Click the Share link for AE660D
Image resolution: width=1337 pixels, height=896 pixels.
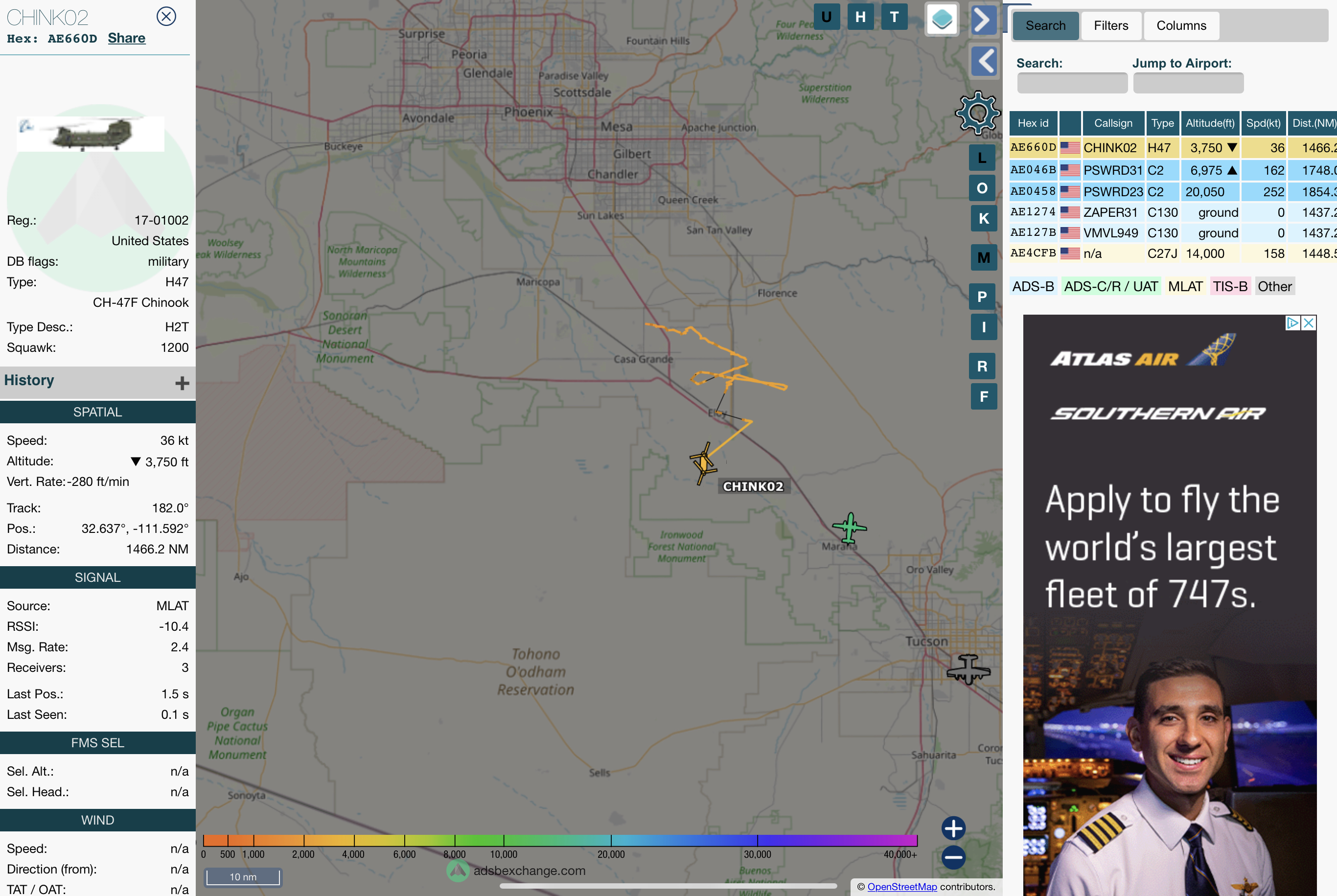coord(127,38)
